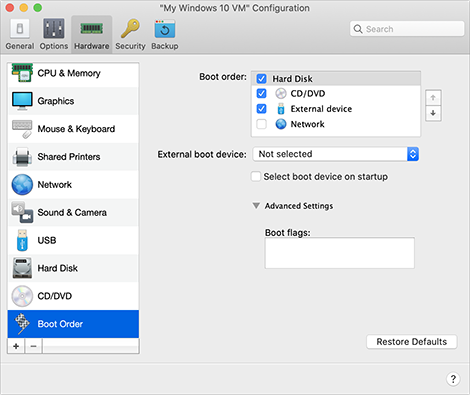The height and width of the screenshot is (395, 470).
Task: Open the Backup icon
Action: tap(165, 29)
